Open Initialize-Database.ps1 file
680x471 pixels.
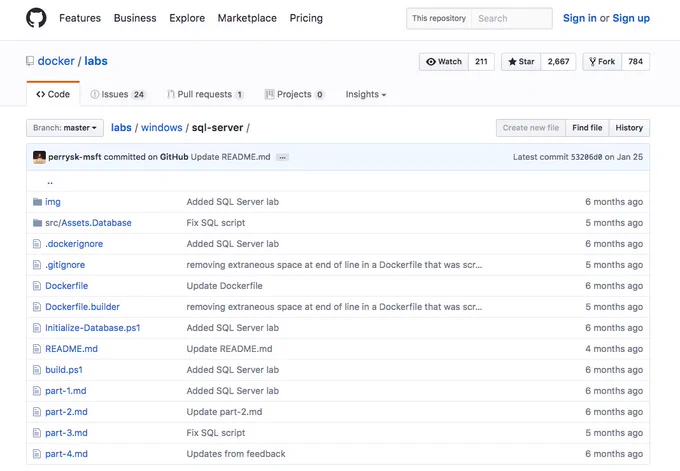pos(93,328)
